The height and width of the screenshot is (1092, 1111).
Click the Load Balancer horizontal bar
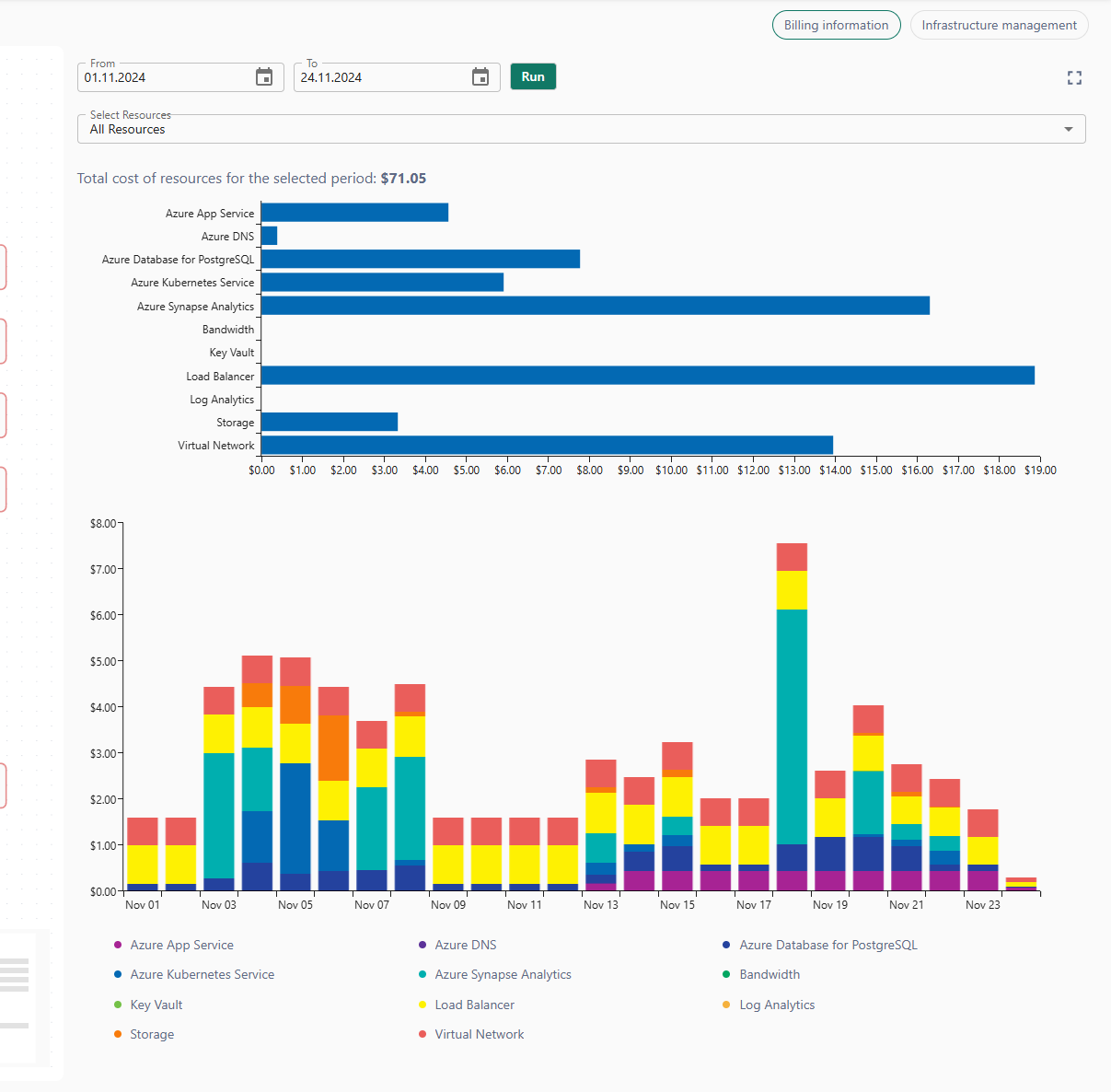click(648, 376)
